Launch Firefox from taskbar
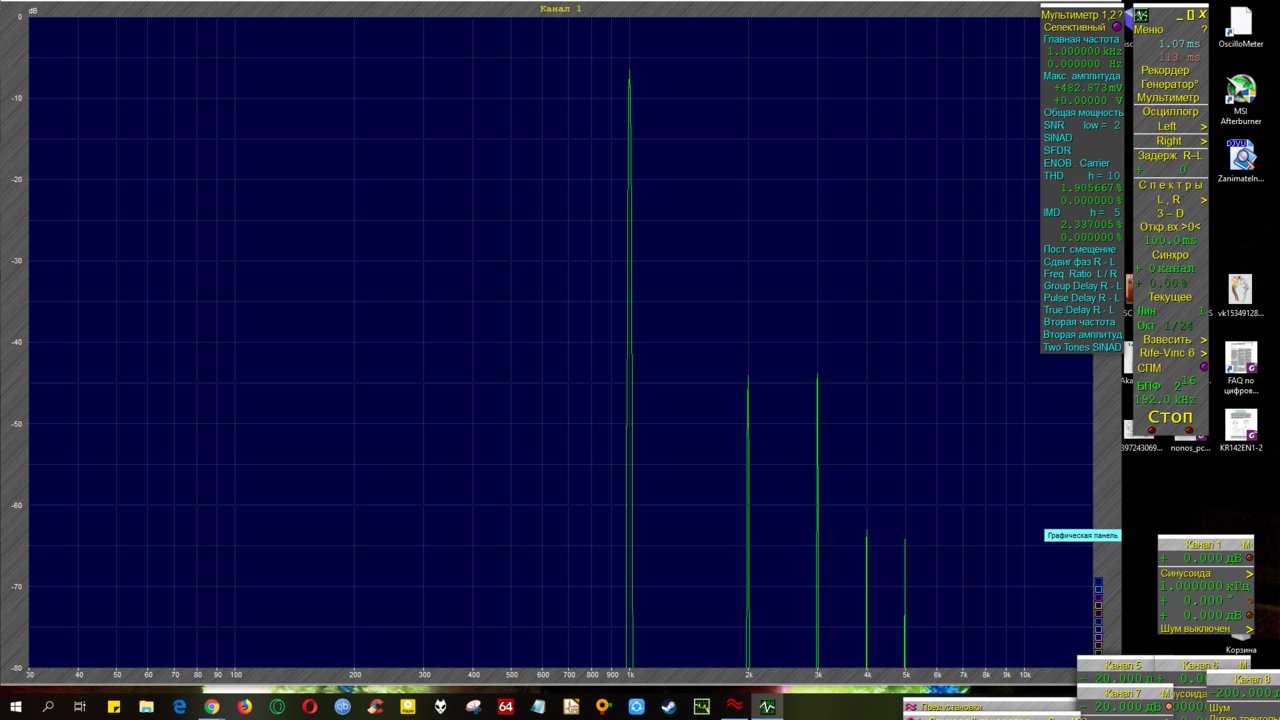The image size is (1280, 720). pos(245,706)
